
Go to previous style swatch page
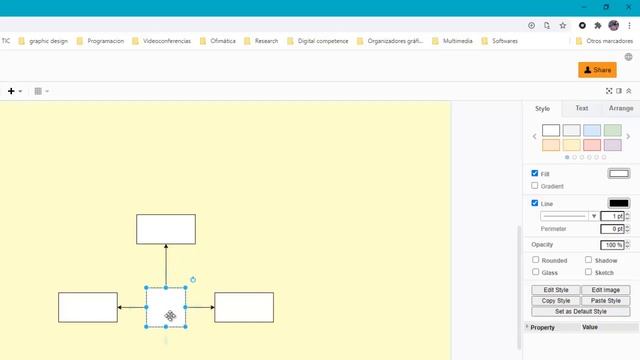tap(534, 137)
